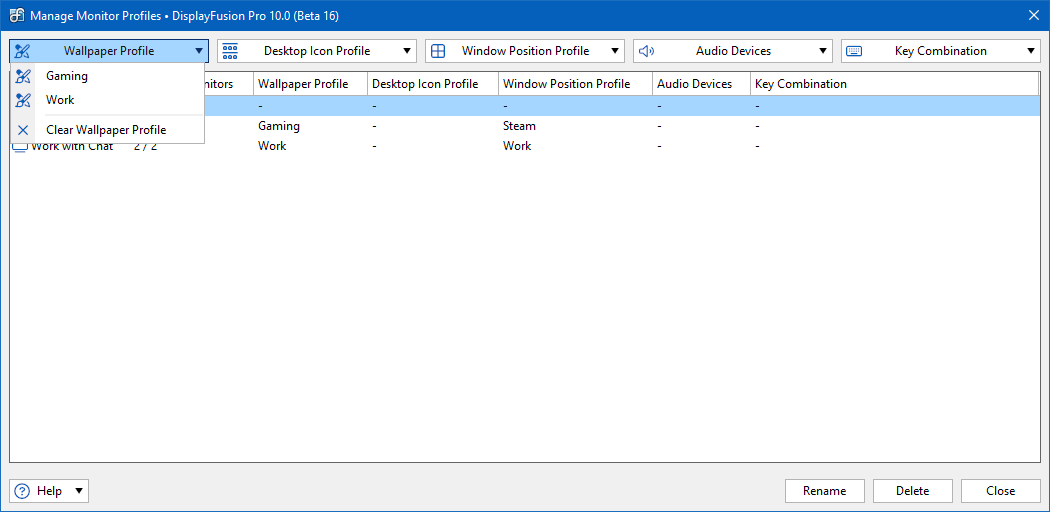Sort by the Desktop Icon Profile column header
The height and width of the screenshot is (512, 1050).
[x=433, y=84]
